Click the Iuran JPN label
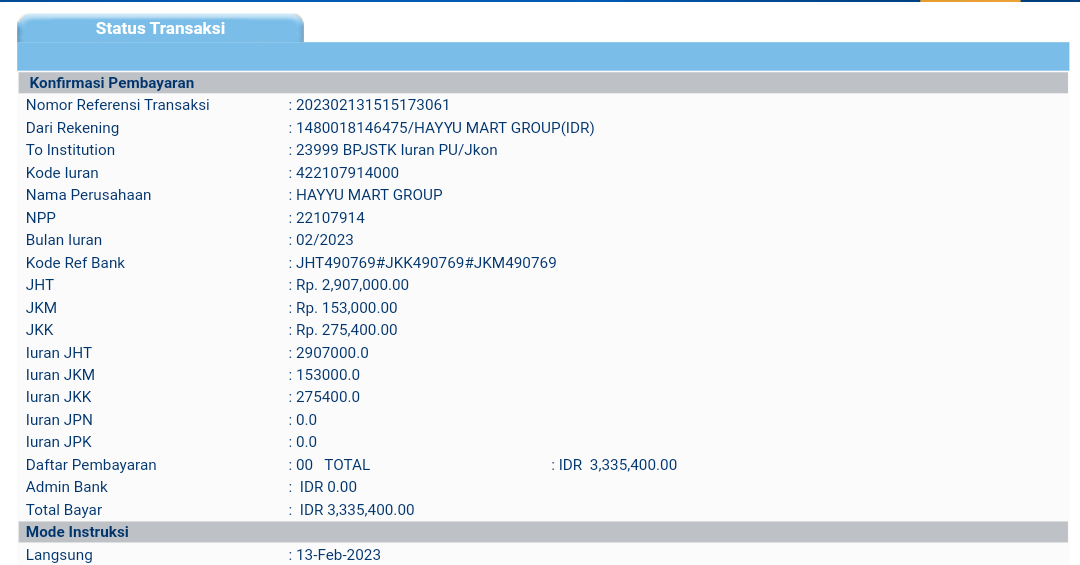 59,420
